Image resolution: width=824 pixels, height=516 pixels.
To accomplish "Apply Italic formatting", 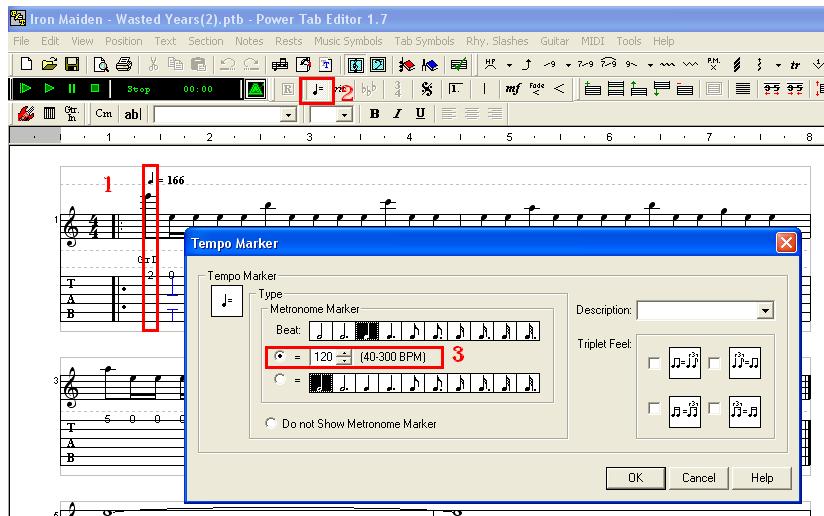I will pyautogui.click(x=397, y=113).
